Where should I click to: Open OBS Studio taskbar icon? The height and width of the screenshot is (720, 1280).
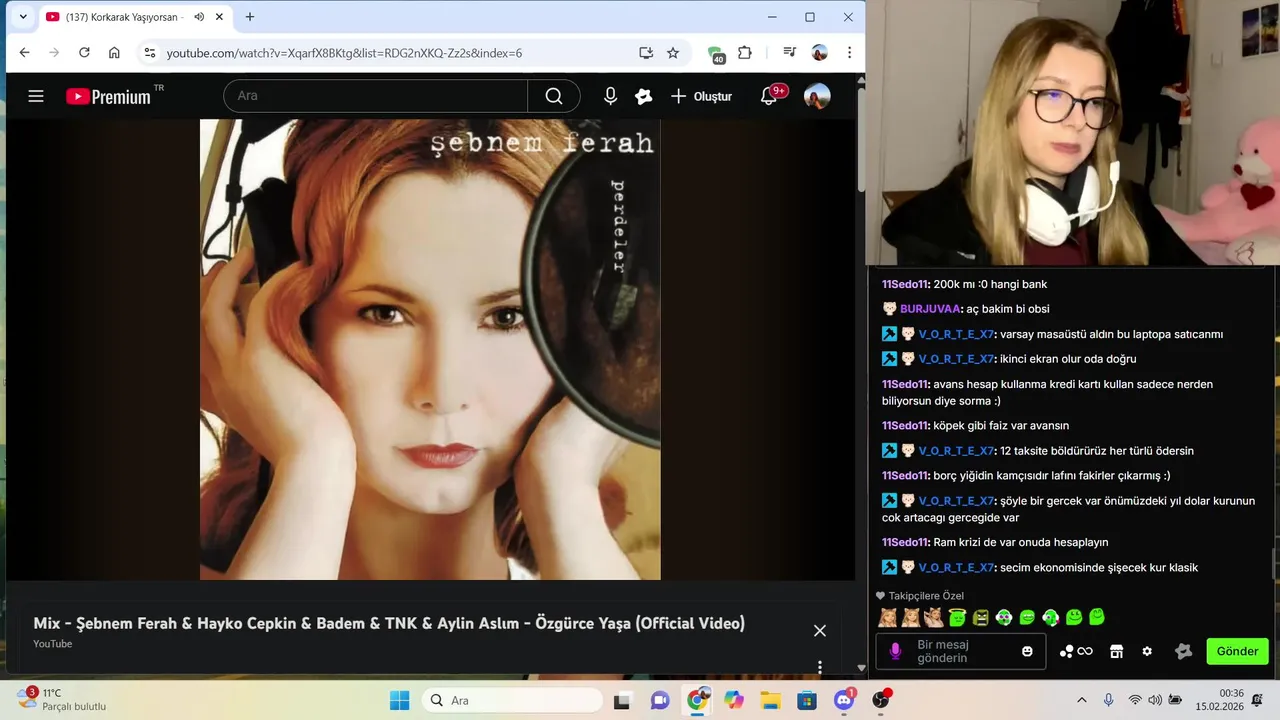881,700
